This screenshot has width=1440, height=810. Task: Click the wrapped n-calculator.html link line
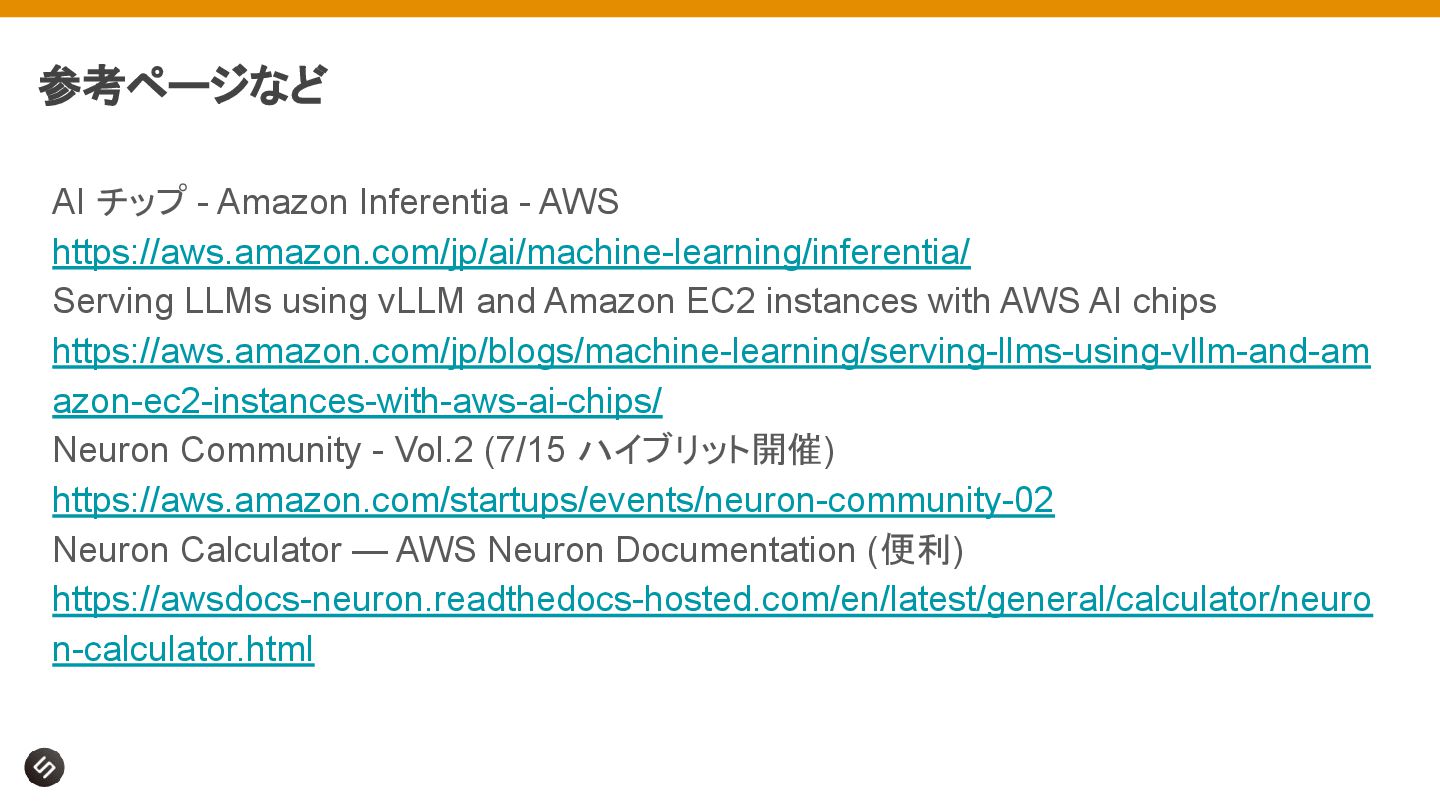183,649
